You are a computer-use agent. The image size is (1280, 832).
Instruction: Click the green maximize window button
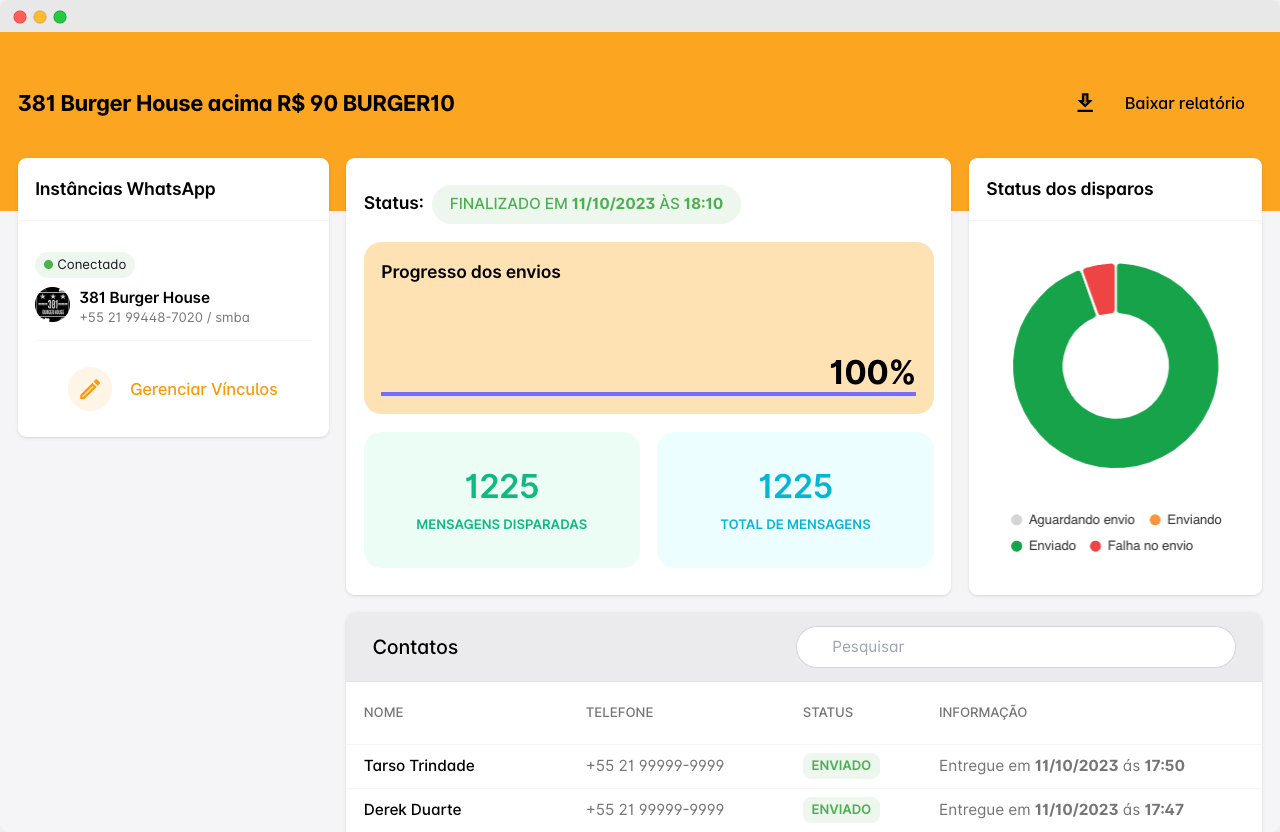point(60,17)
